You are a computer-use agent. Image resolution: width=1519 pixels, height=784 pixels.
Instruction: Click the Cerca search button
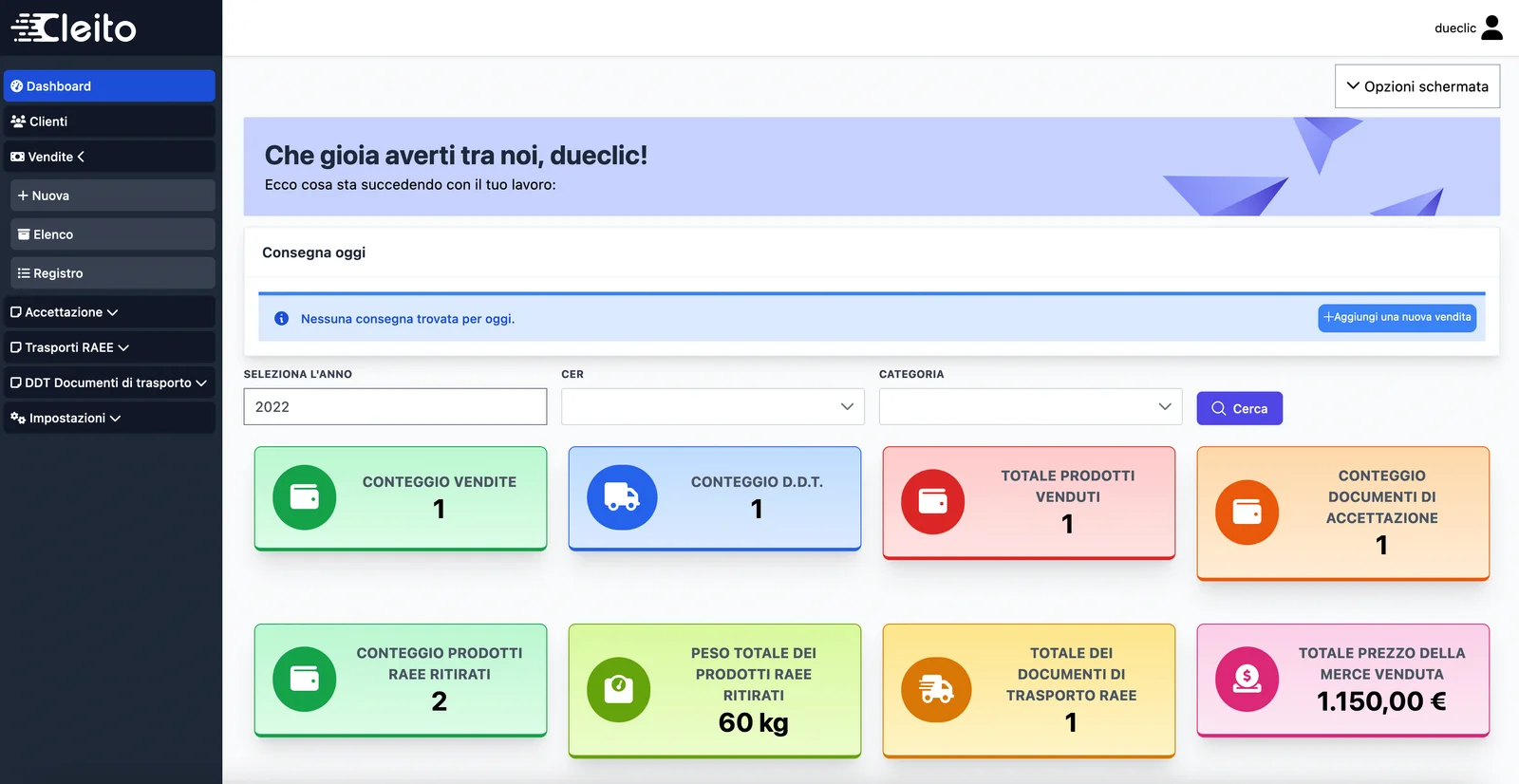(x=1239, y=408)
